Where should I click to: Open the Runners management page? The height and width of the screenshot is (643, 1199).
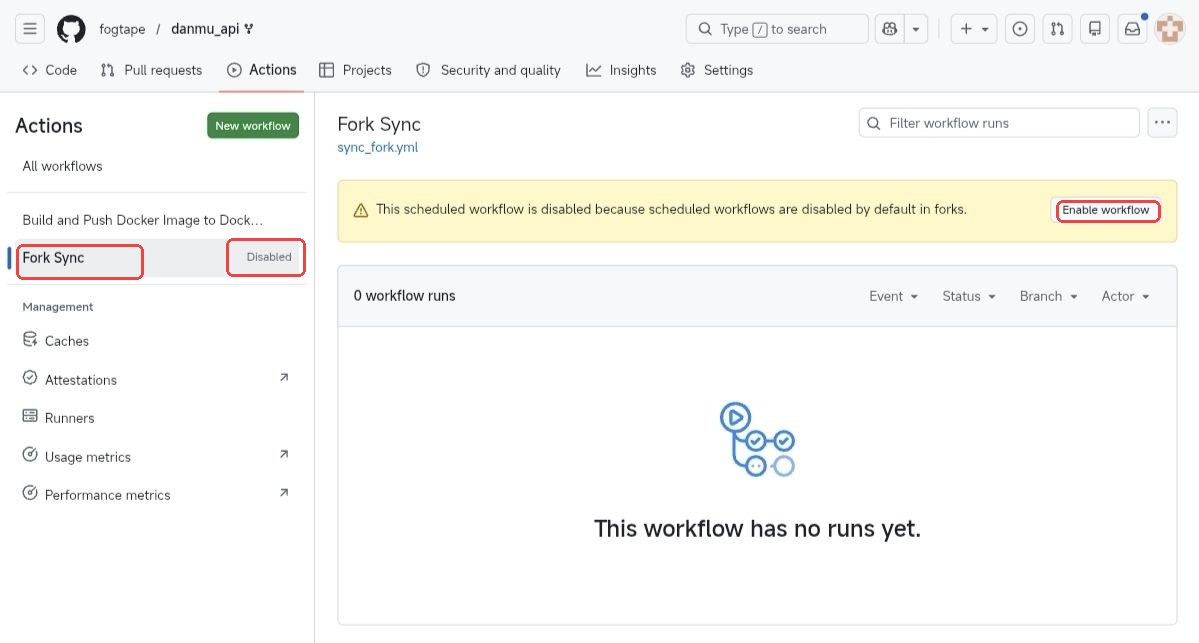70,417
